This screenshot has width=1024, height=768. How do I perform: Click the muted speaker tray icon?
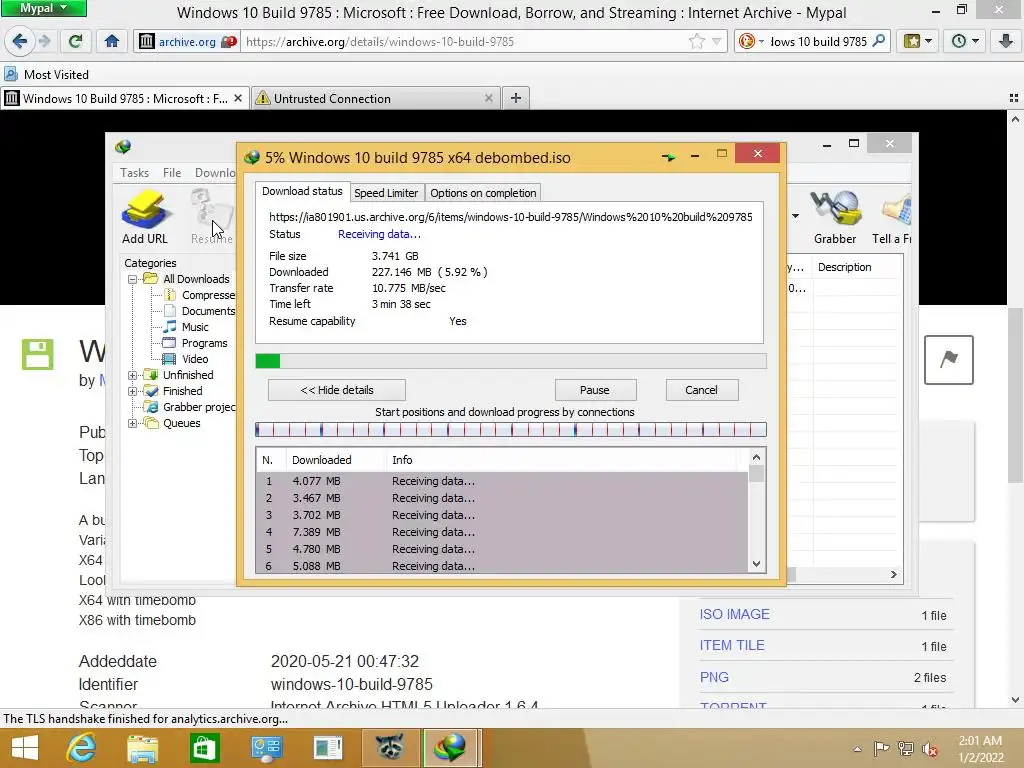929,749
